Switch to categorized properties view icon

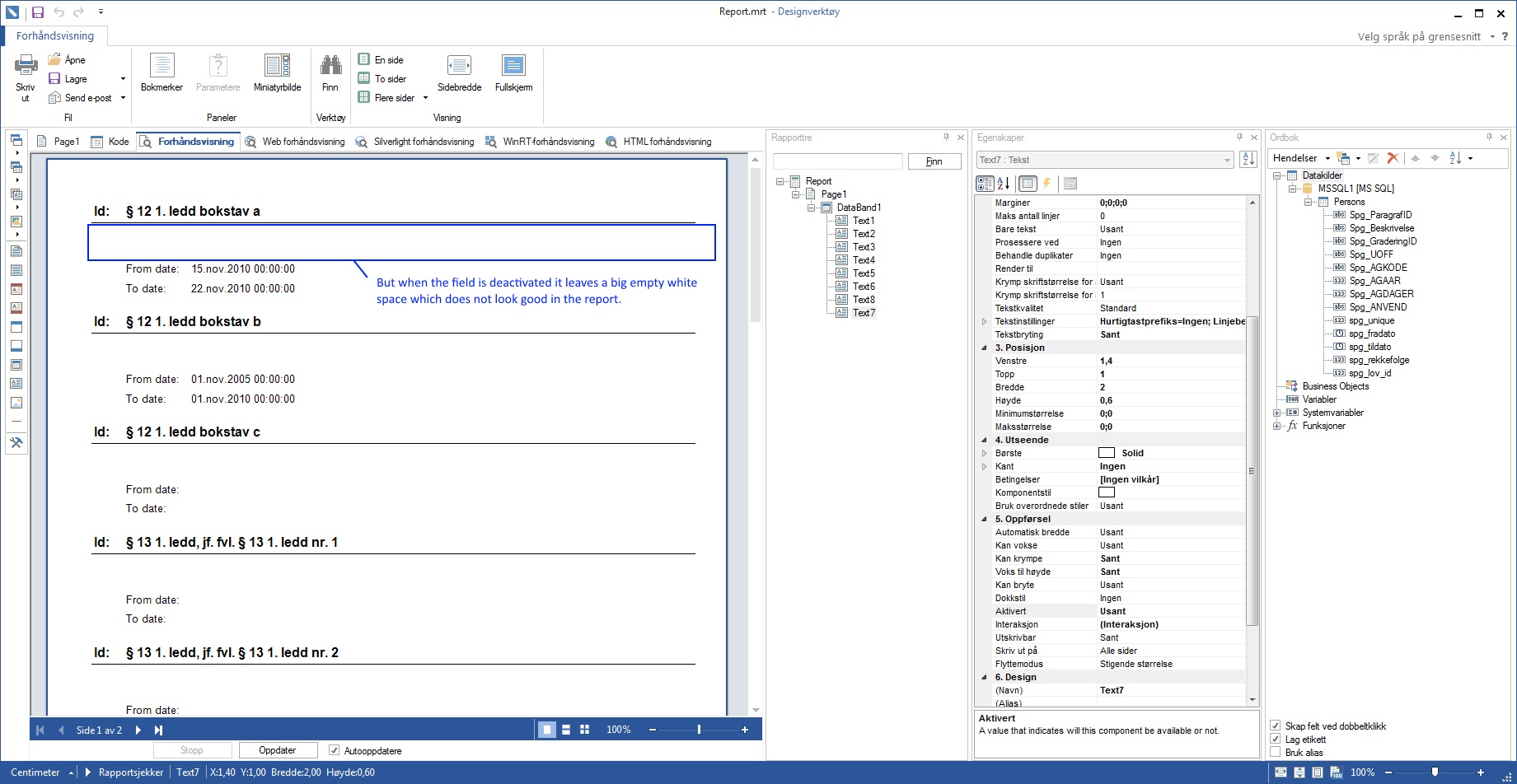(985, 184)
